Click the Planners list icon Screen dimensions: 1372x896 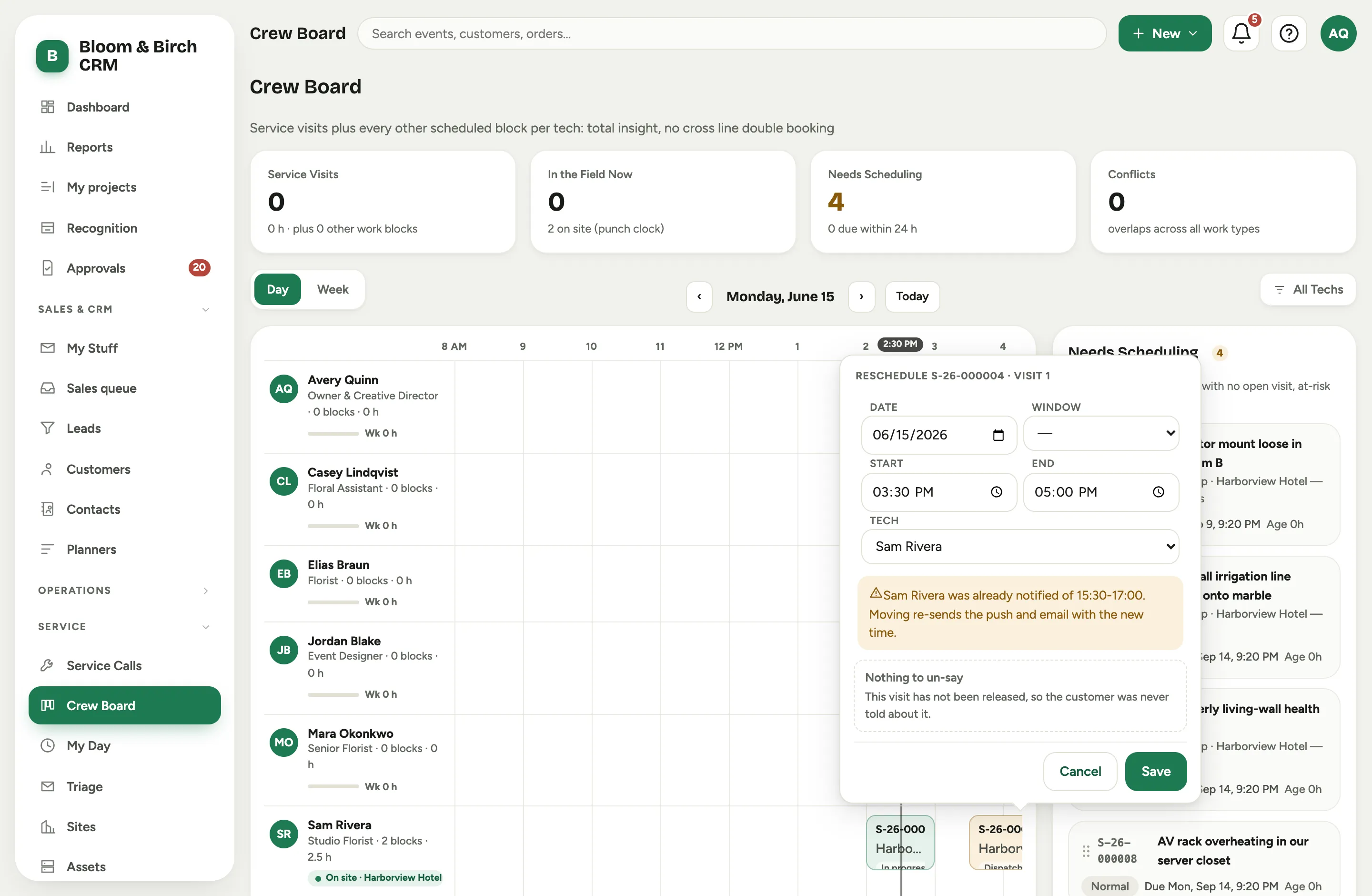point(47,549)
